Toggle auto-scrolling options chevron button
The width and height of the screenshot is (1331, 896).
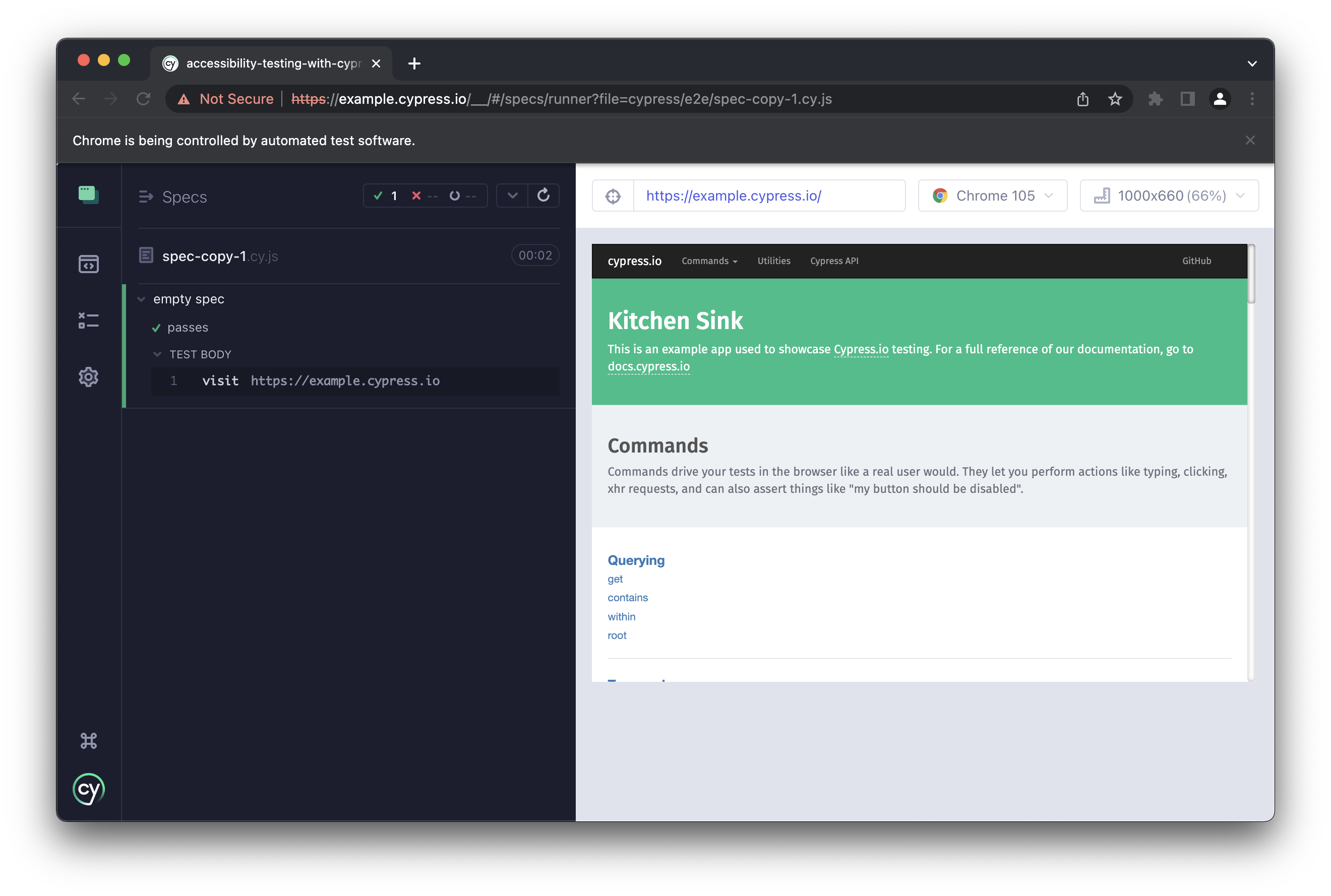512,196
